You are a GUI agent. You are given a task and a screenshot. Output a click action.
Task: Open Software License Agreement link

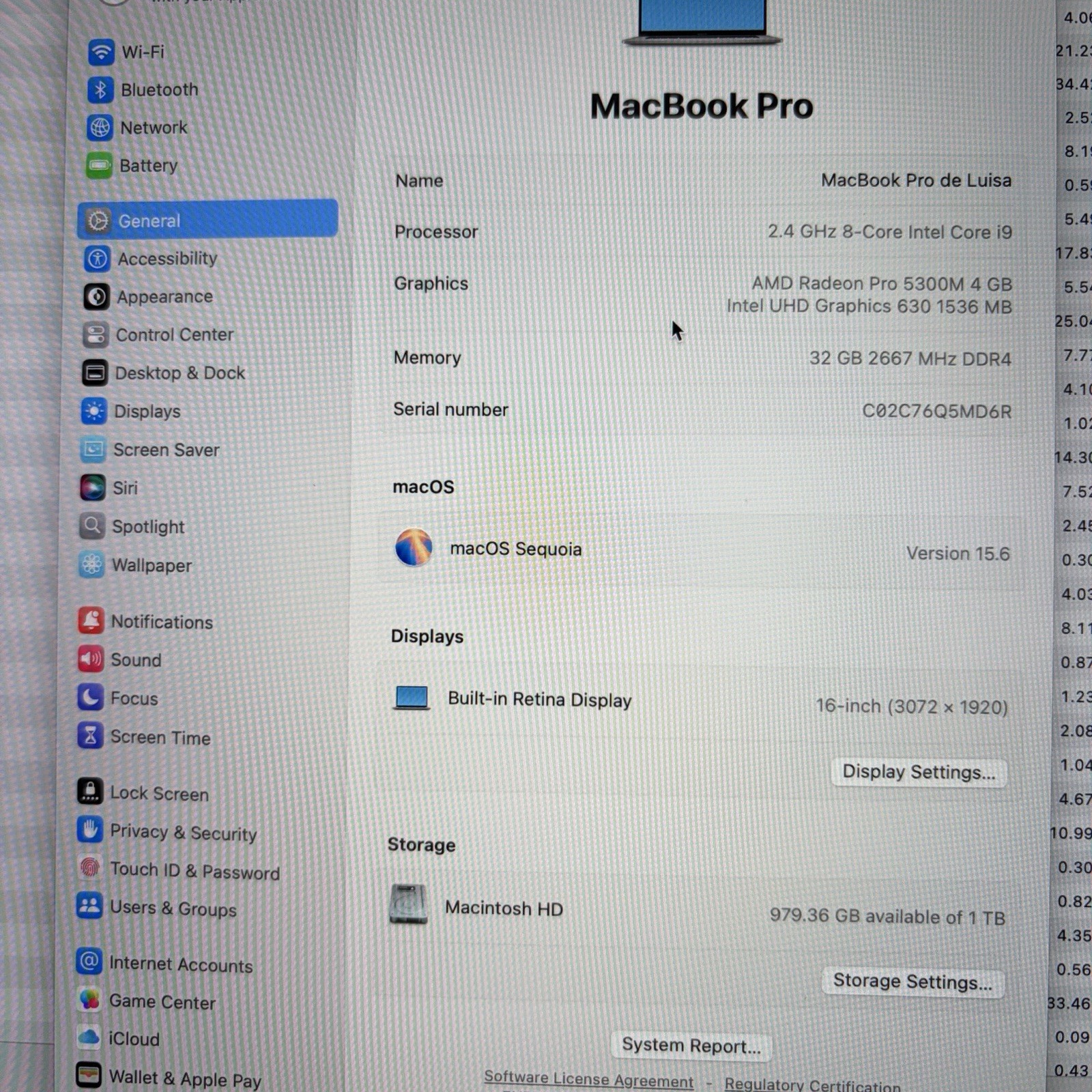coord(588,1080)
